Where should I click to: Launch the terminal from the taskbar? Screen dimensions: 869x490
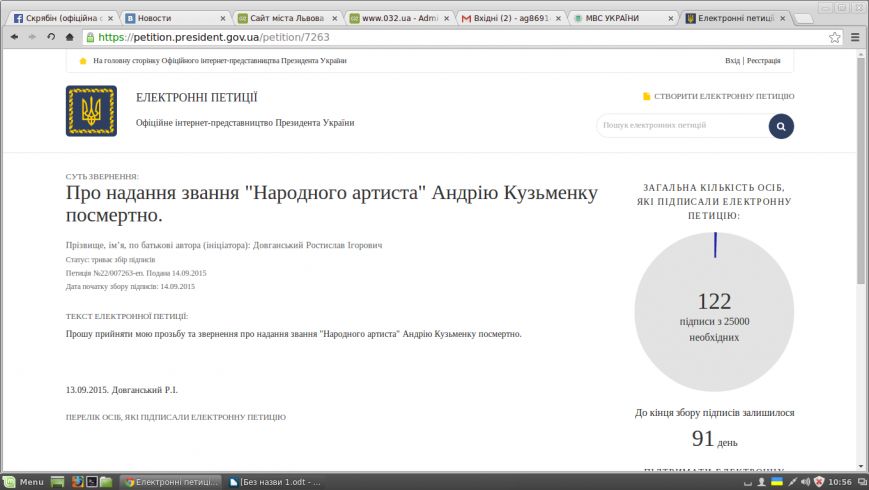coord(92,482)
